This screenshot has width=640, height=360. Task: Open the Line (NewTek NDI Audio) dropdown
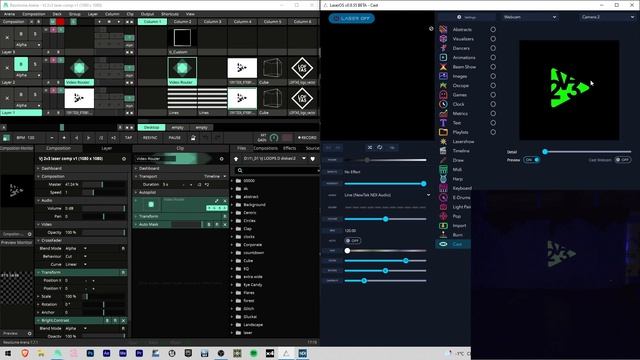coord(387,195)
